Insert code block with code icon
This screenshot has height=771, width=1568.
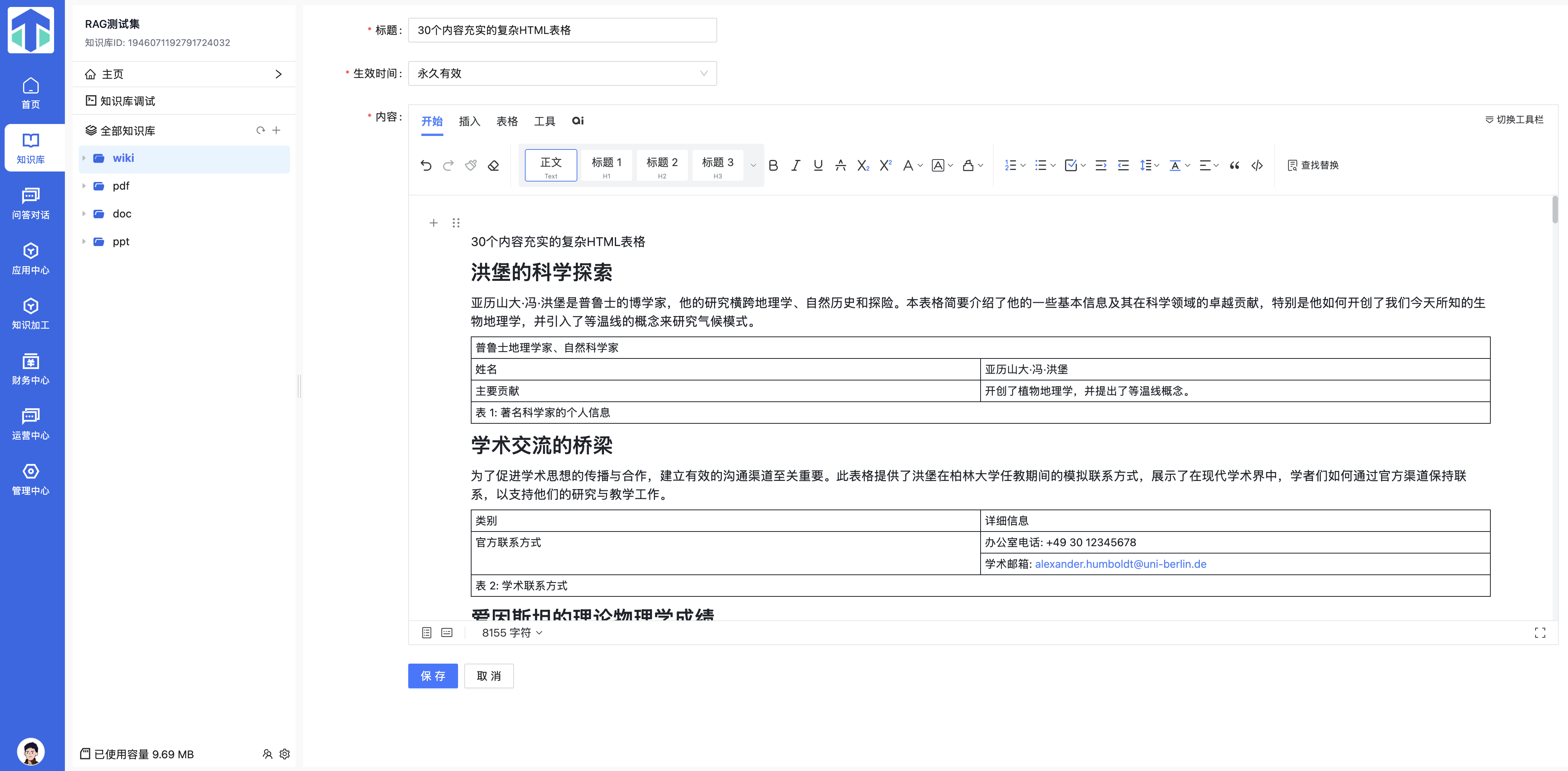[1257, 165]
